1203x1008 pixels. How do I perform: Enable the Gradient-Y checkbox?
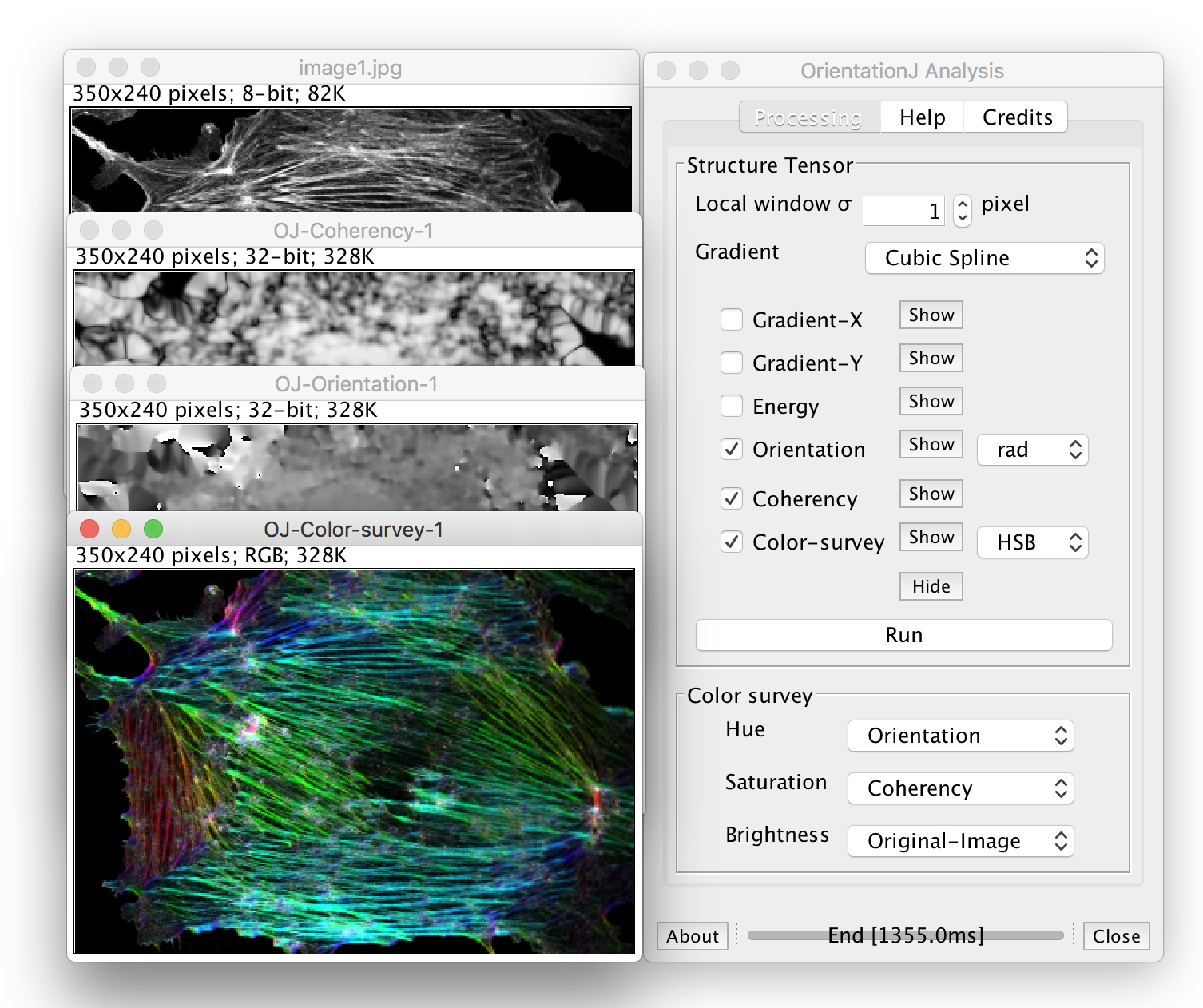click(731, 363)
